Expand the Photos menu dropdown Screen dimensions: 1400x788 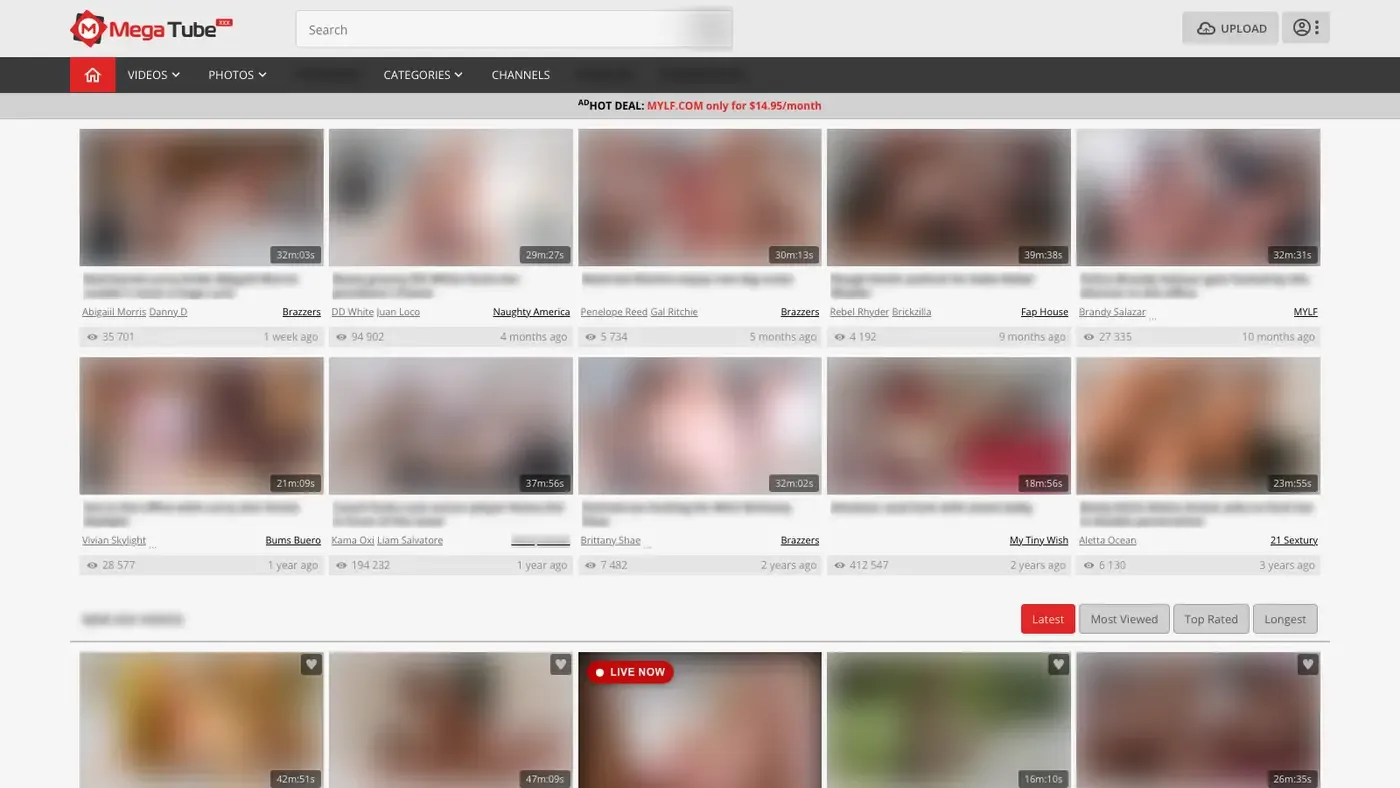click(x=237, y=75)
